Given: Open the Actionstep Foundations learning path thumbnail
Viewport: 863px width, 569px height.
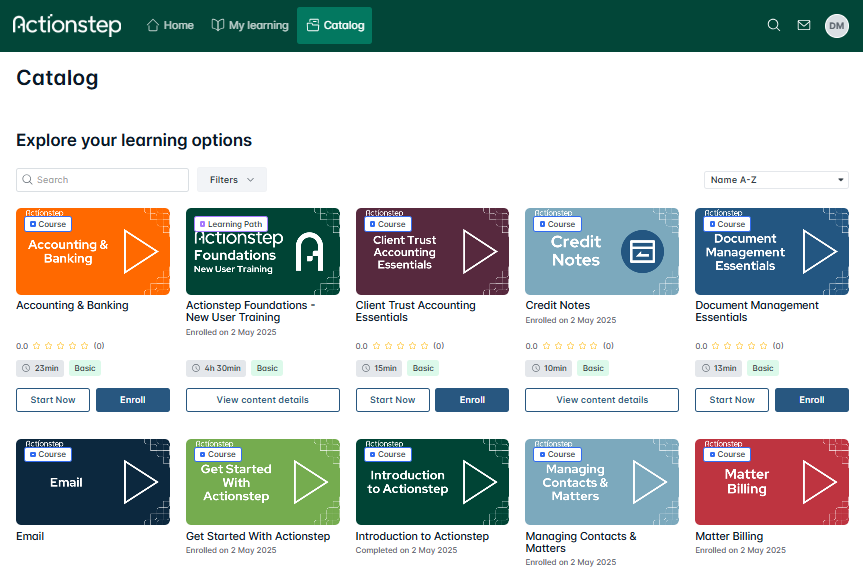Looking at the screenshot, I should point(263,251).
